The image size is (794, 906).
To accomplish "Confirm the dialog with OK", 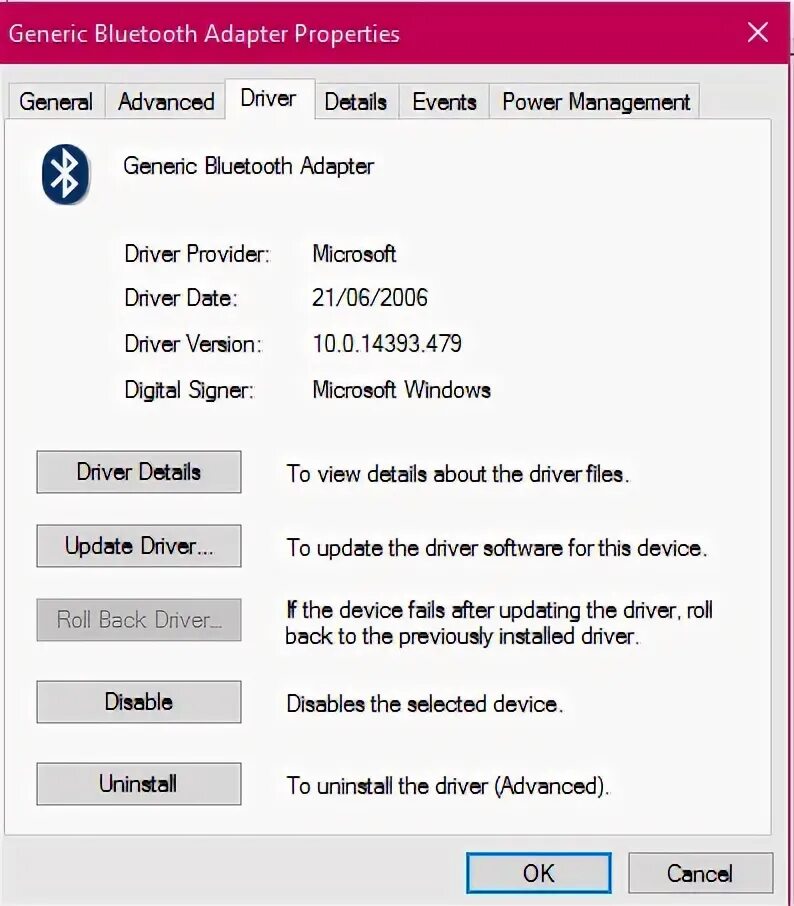I will (x=539, y=873).
